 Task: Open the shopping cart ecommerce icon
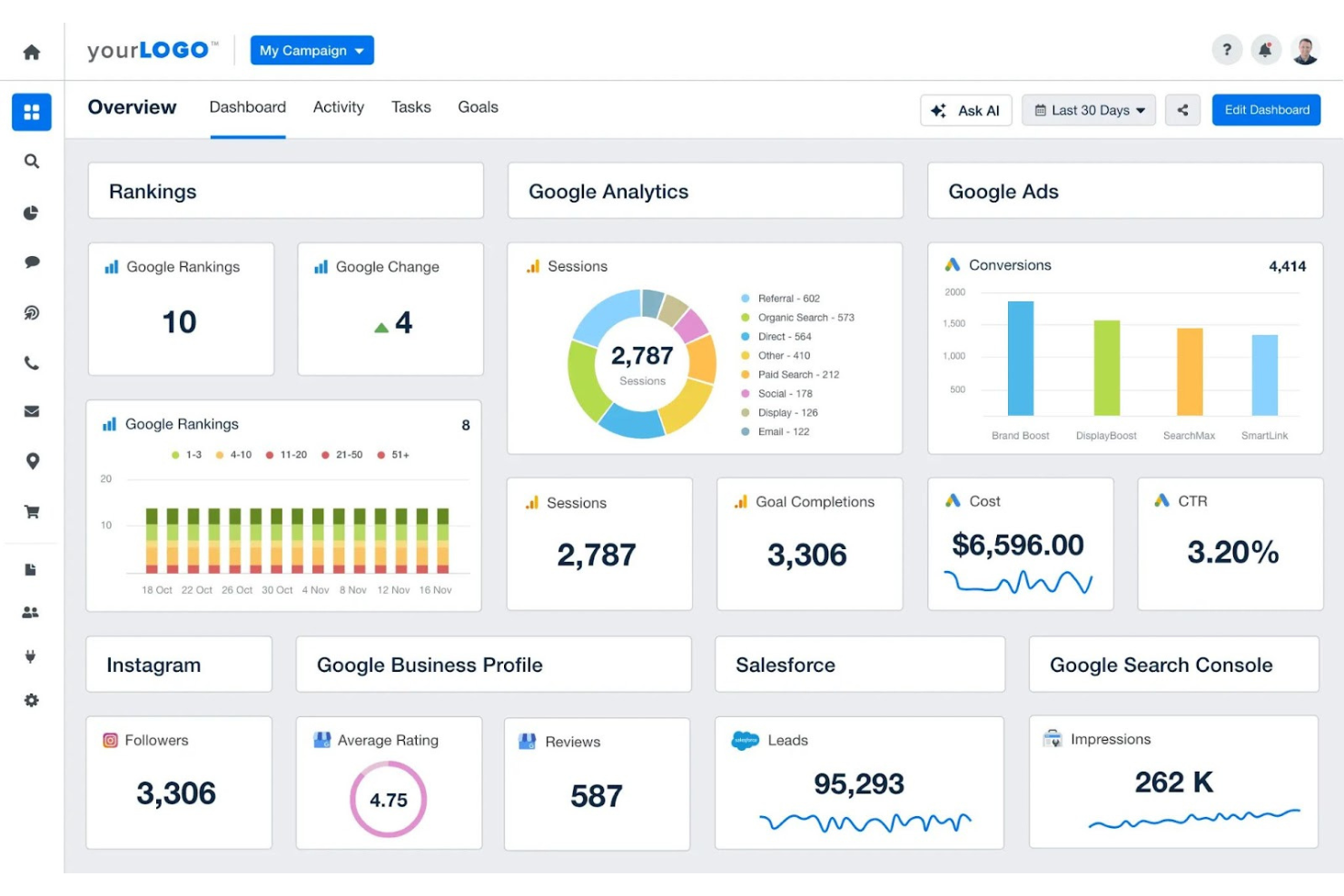32,512
